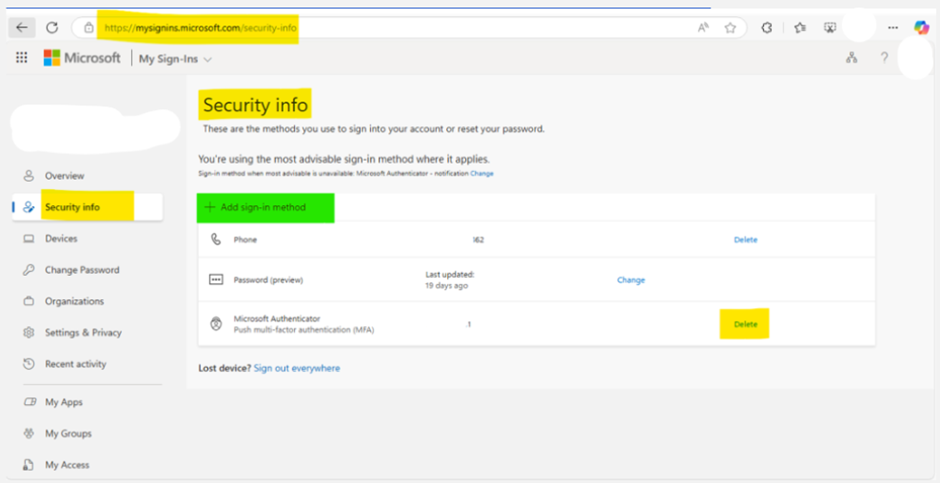The height and width of the screenshot is (483, 940).
Task: Favorite this page with the star icon
Action: (x=730, y=28)
